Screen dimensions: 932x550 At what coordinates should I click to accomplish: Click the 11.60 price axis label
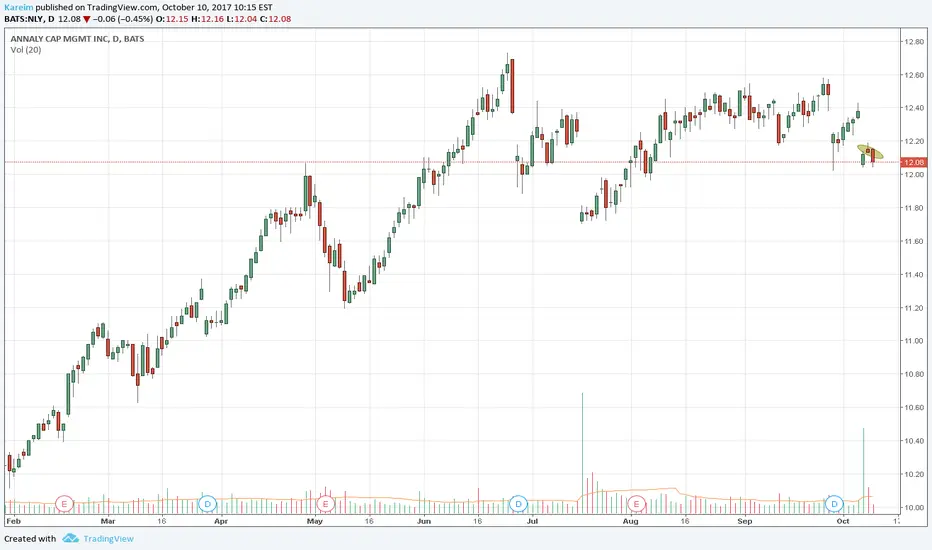(914, 241)
